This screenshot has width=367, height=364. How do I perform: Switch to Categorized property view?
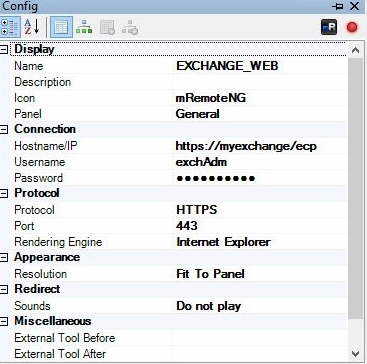pyautogui.click(x=10, y=27)
